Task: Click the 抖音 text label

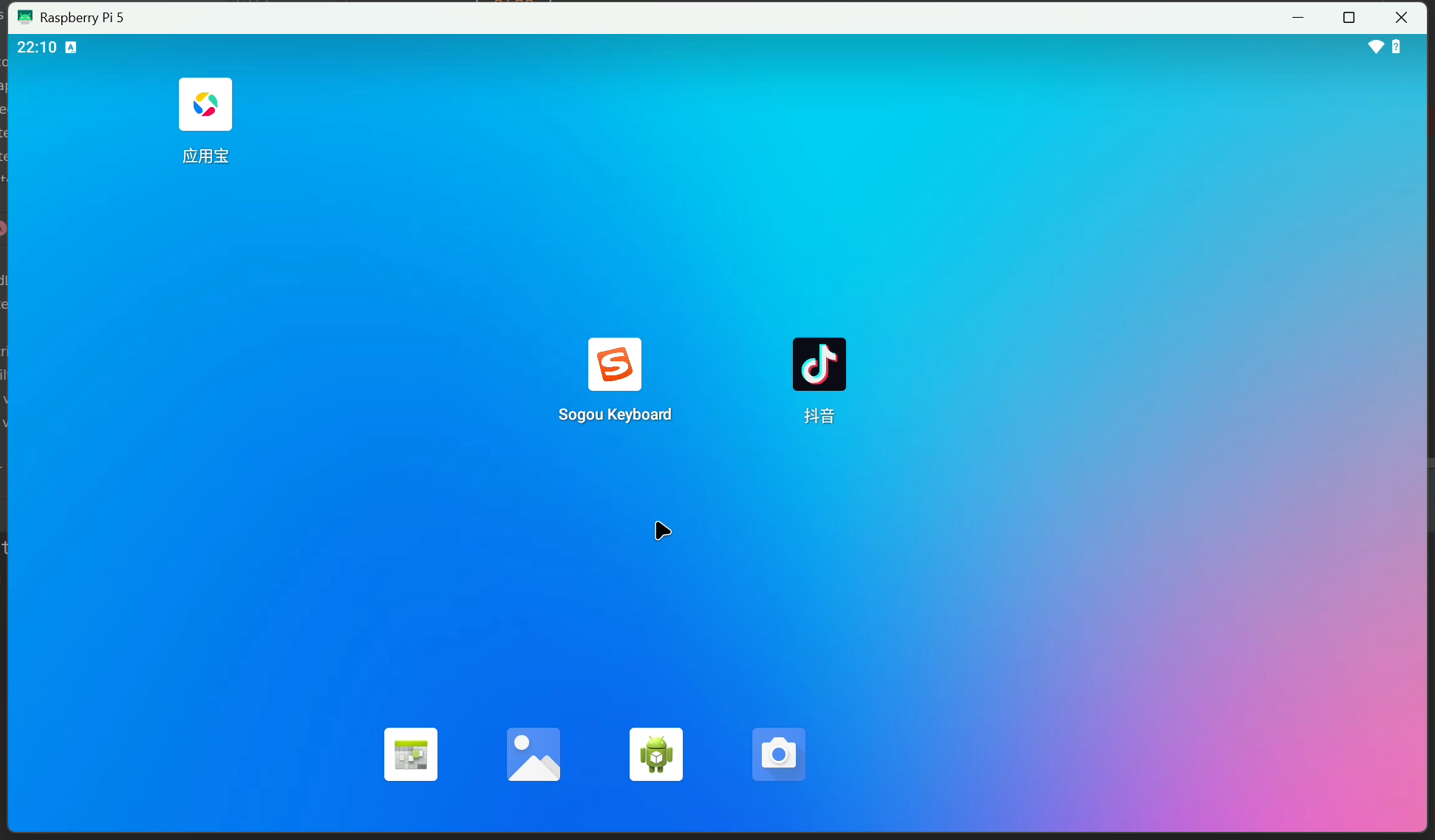Action: (819, 416)
